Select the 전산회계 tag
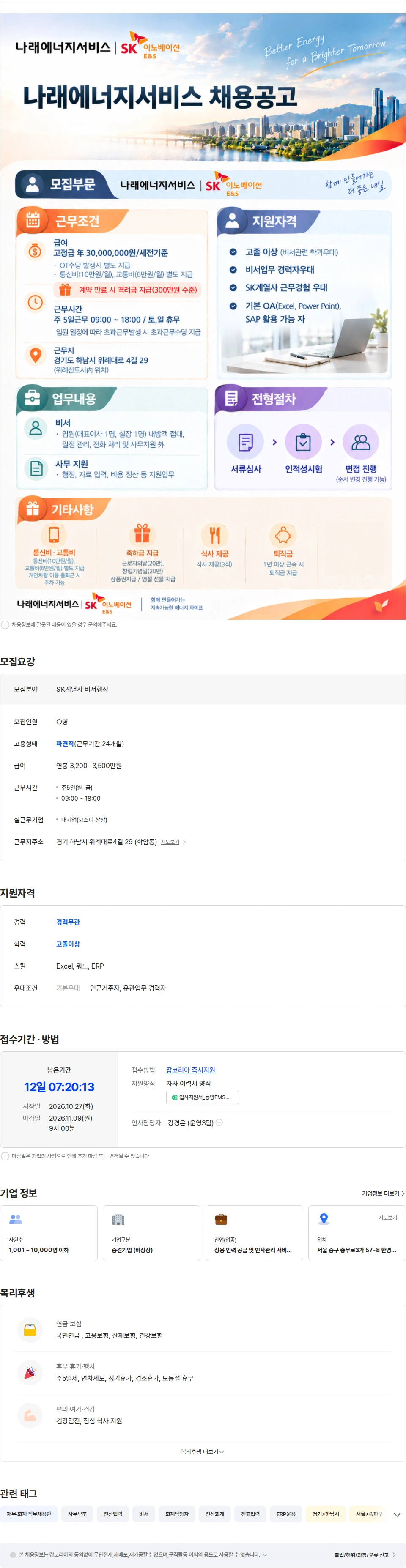Screen dimensions: 406x1568 click(215, 1514)
